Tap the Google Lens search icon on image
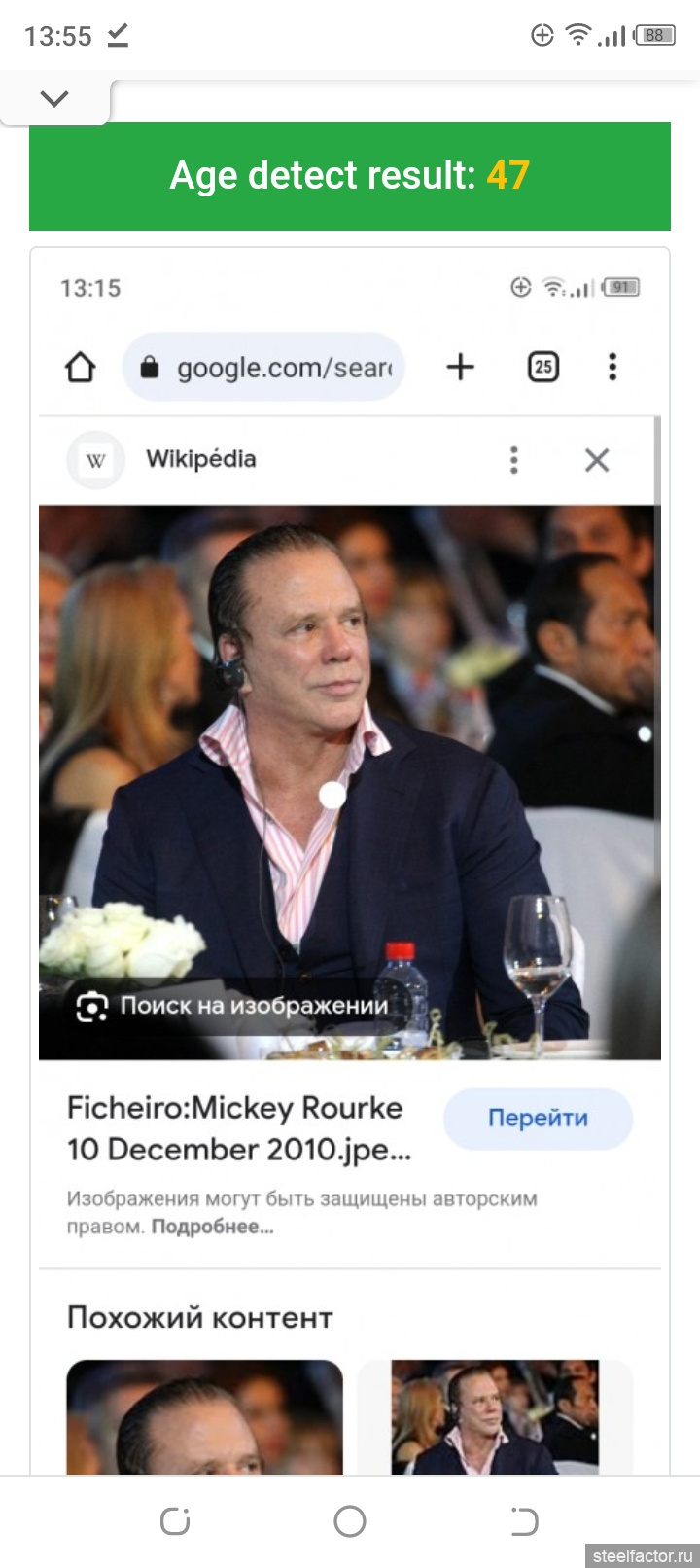This screenshot has height=1568, width=700. coord(91,1007)
